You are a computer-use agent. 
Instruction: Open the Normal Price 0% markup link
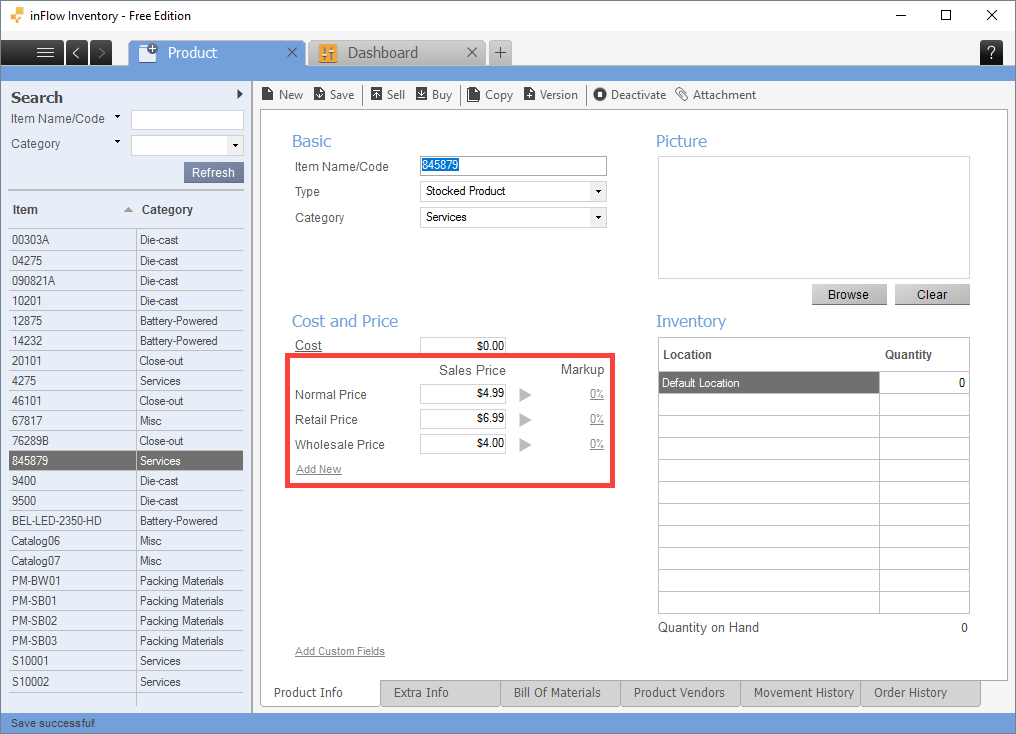coord(597,394)
